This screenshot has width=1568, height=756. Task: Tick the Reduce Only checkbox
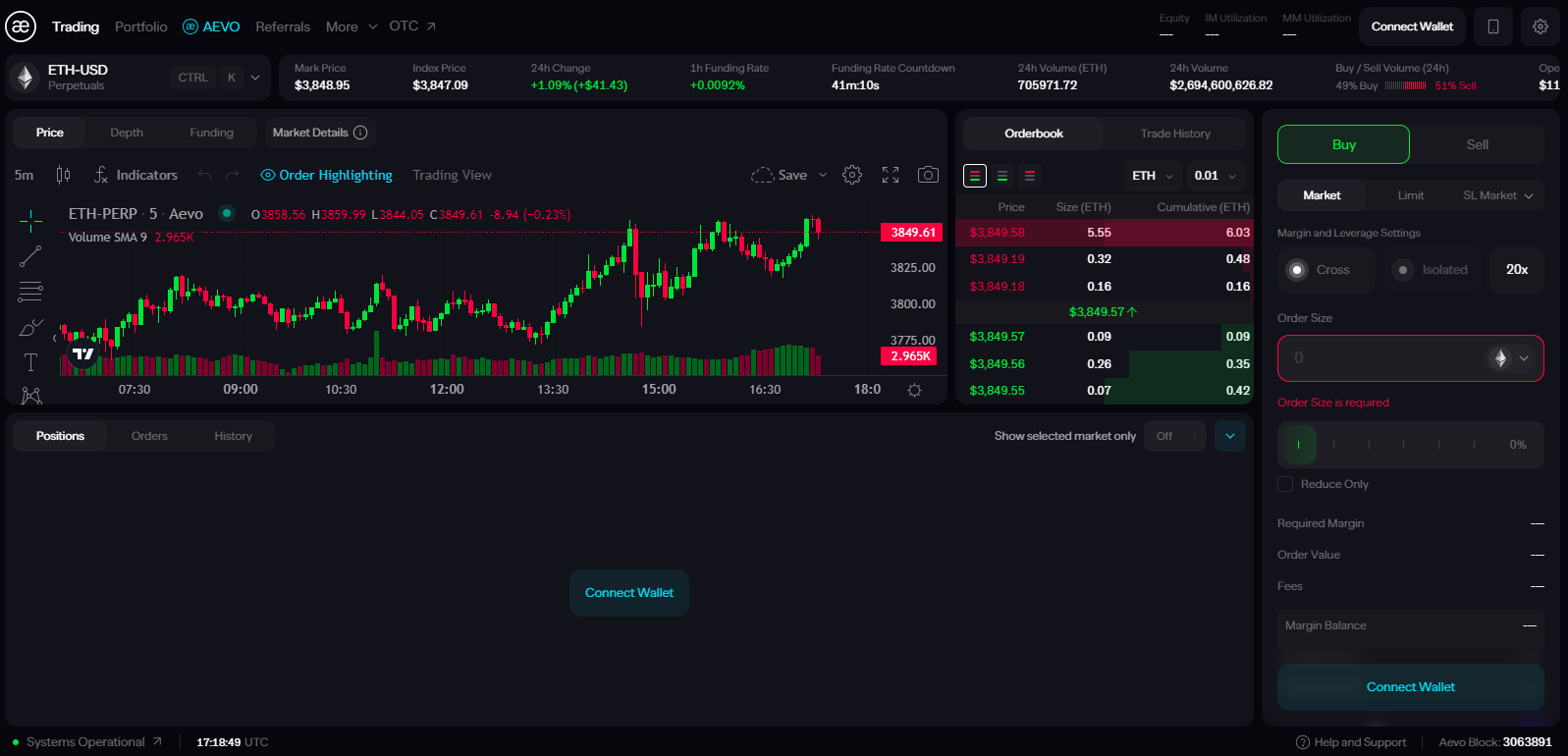click(x=1285, y=484)
